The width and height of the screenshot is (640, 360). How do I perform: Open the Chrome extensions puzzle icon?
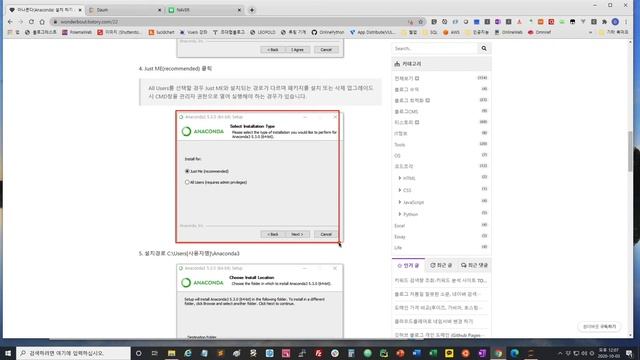tap(604, 22)
